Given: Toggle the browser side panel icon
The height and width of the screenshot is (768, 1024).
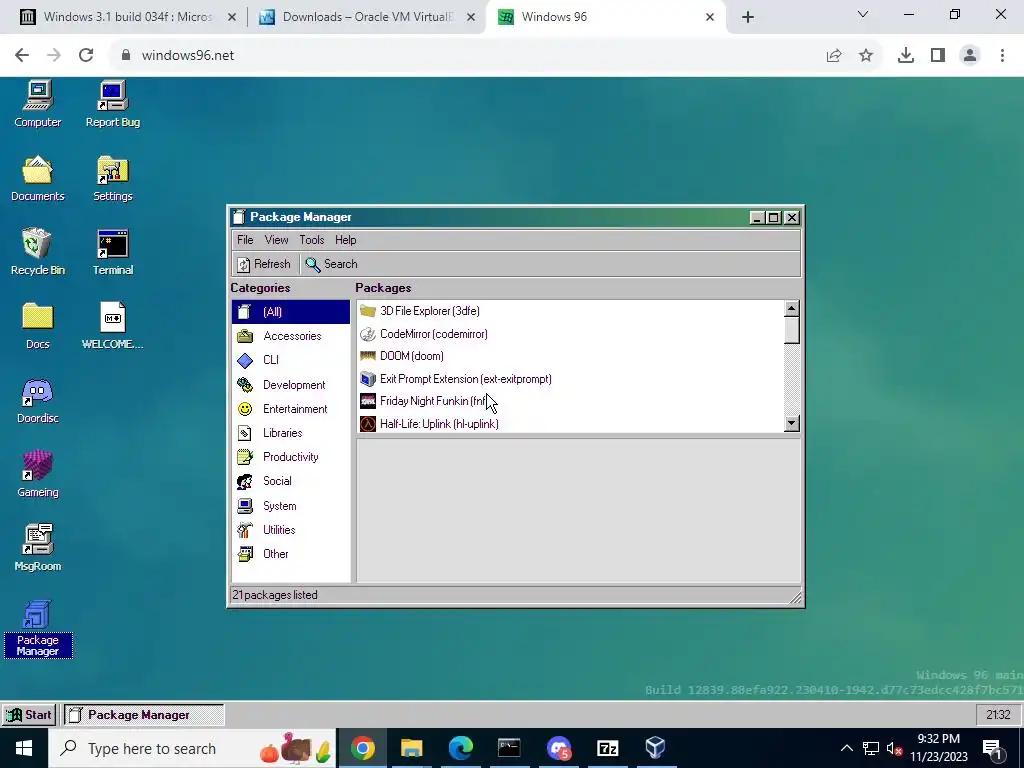Looking at the screenshot, I should [938, 56].
